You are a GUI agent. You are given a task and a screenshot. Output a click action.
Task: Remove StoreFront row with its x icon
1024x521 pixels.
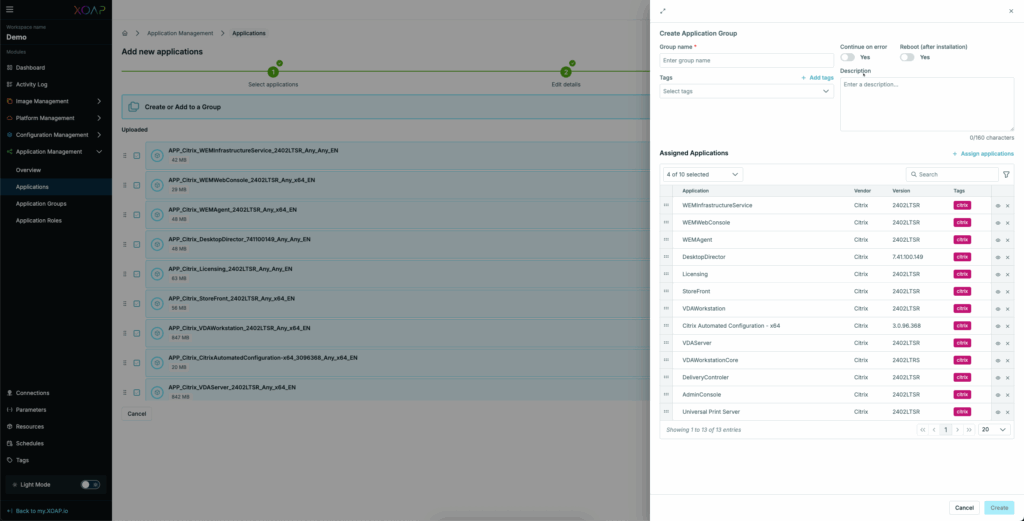click(x=1008, y=292)
